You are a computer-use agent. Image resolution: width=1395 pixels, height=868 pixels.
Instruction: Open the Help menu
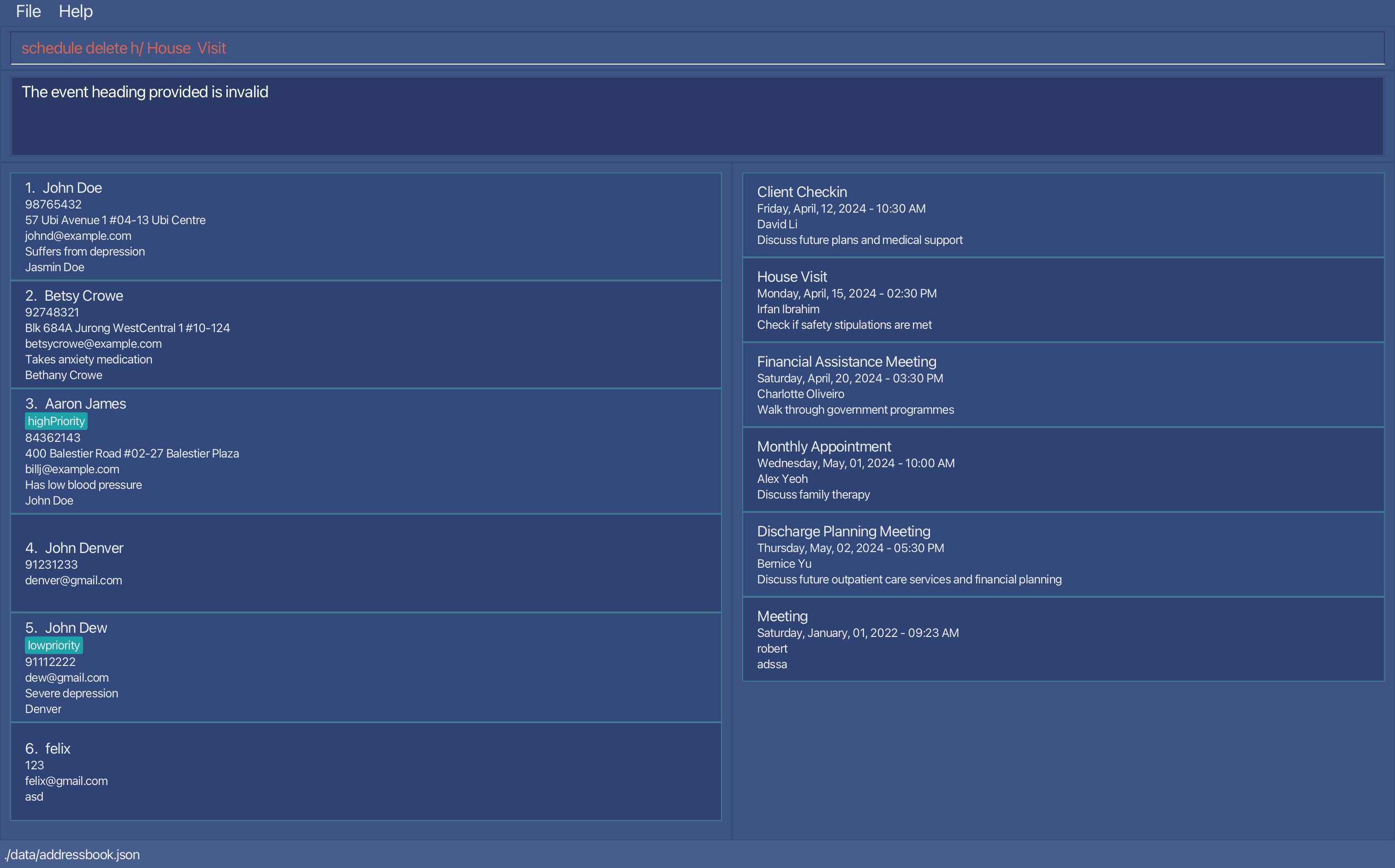pyautogui.click(x=76, y=12)
